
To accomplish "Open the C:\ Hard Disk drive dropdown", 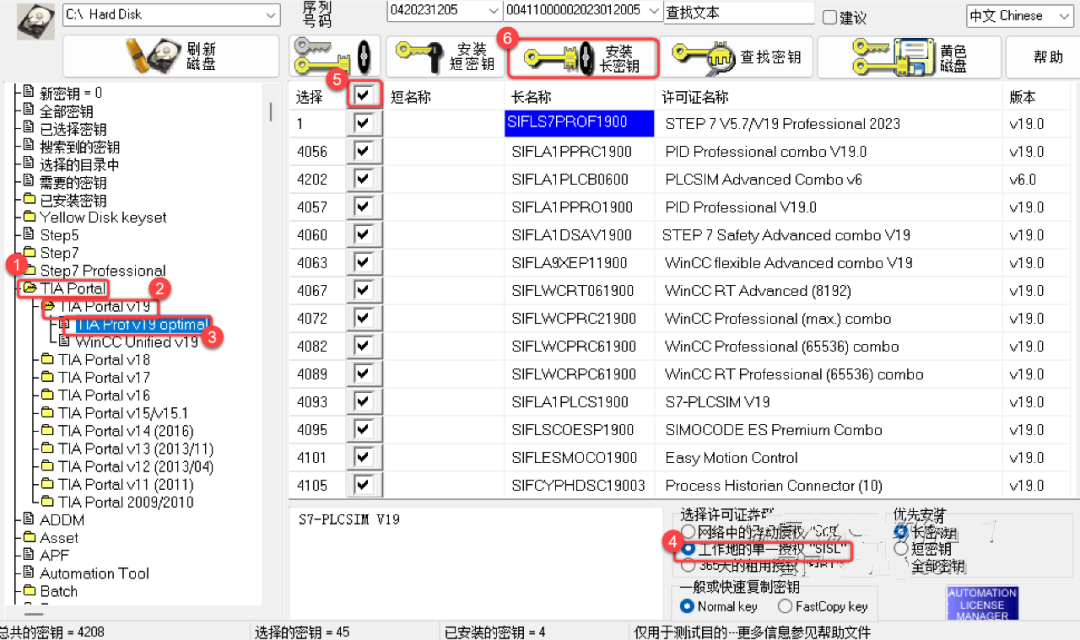I will 270,14.
